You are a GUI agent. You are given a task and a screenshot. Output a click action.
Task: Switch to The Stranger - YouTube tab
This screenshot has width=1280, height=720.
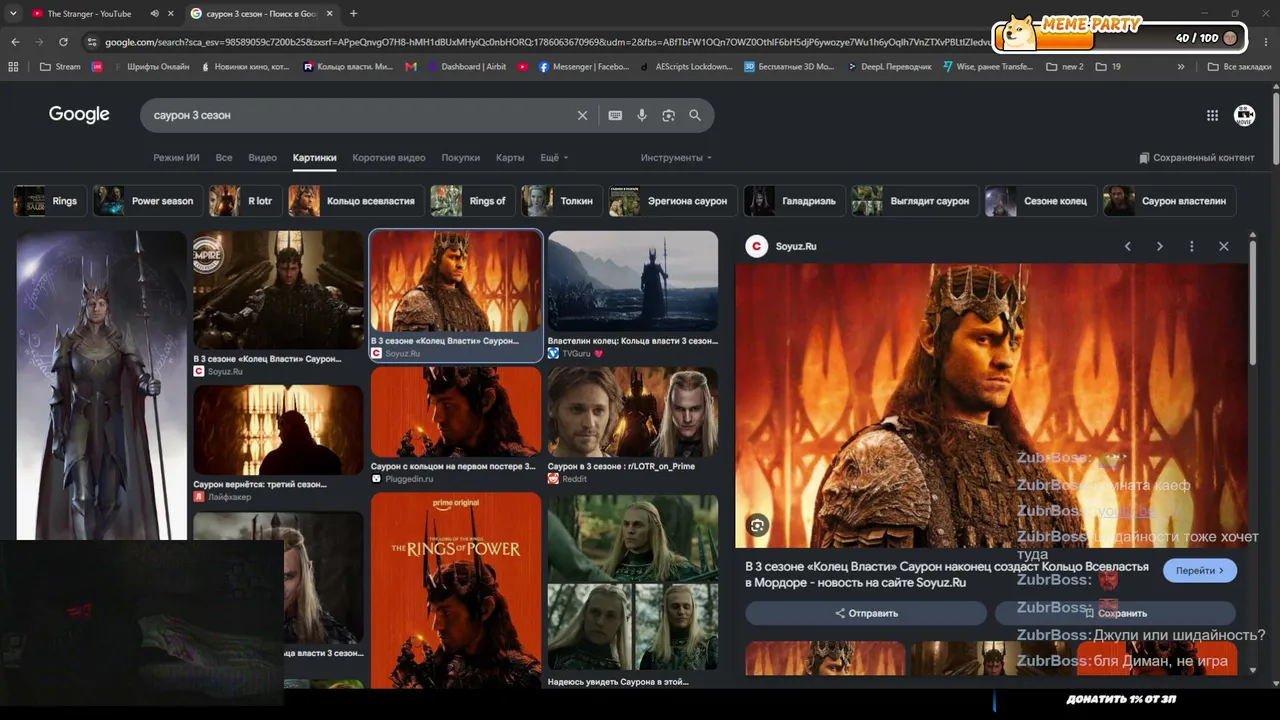pyautogui.click(x=88, y=14)
